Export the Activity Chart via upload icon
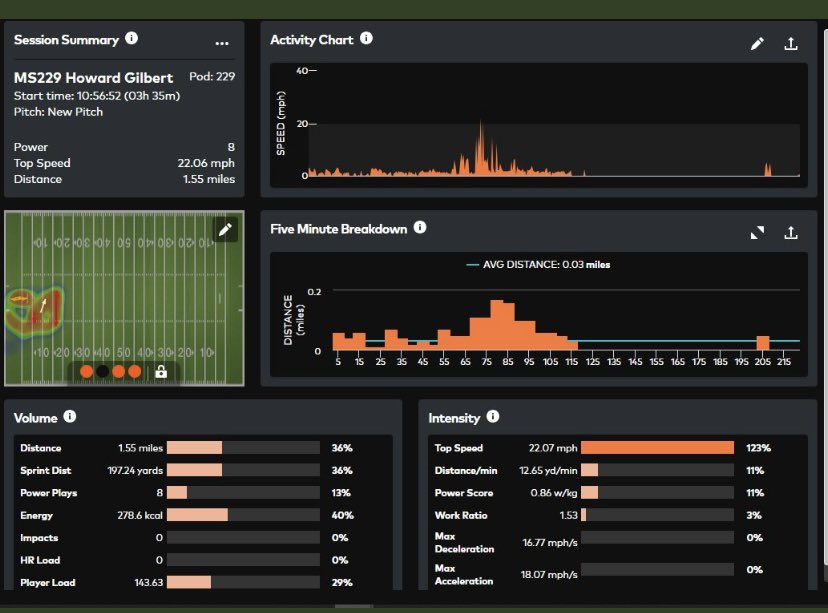This screenshot has height=613, width=828. pyautogui.click(x=791, y=43)
